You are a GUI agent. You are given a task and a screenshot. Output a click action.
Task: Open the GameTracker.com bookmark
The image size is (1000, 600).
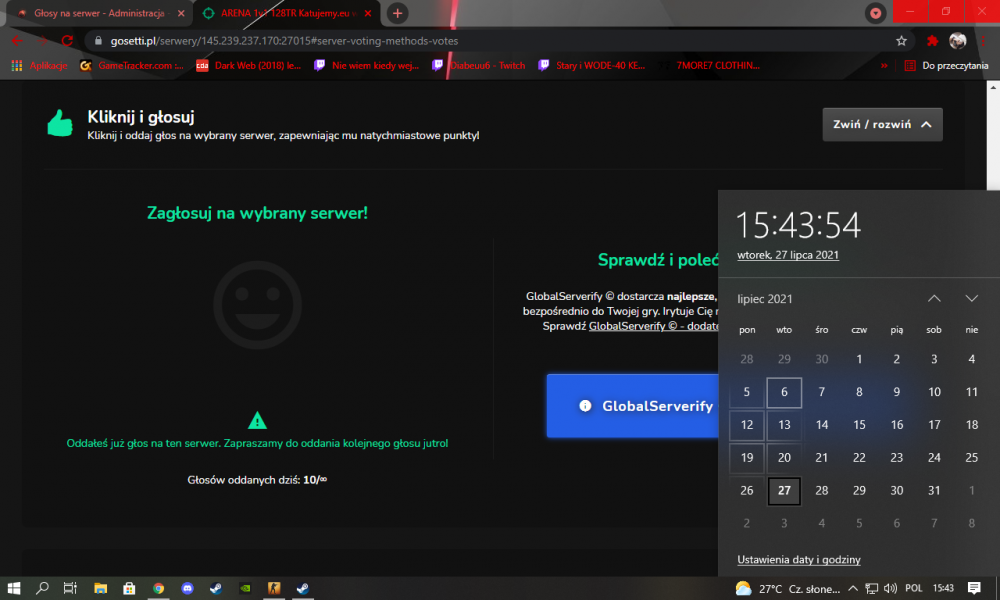[x=131, y=65]
